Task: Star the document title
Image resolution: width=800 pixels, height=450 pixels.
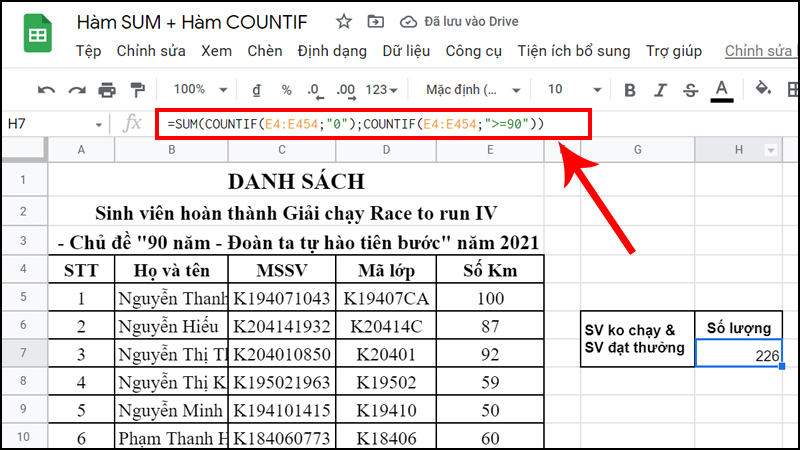Action: pos(343,21)
